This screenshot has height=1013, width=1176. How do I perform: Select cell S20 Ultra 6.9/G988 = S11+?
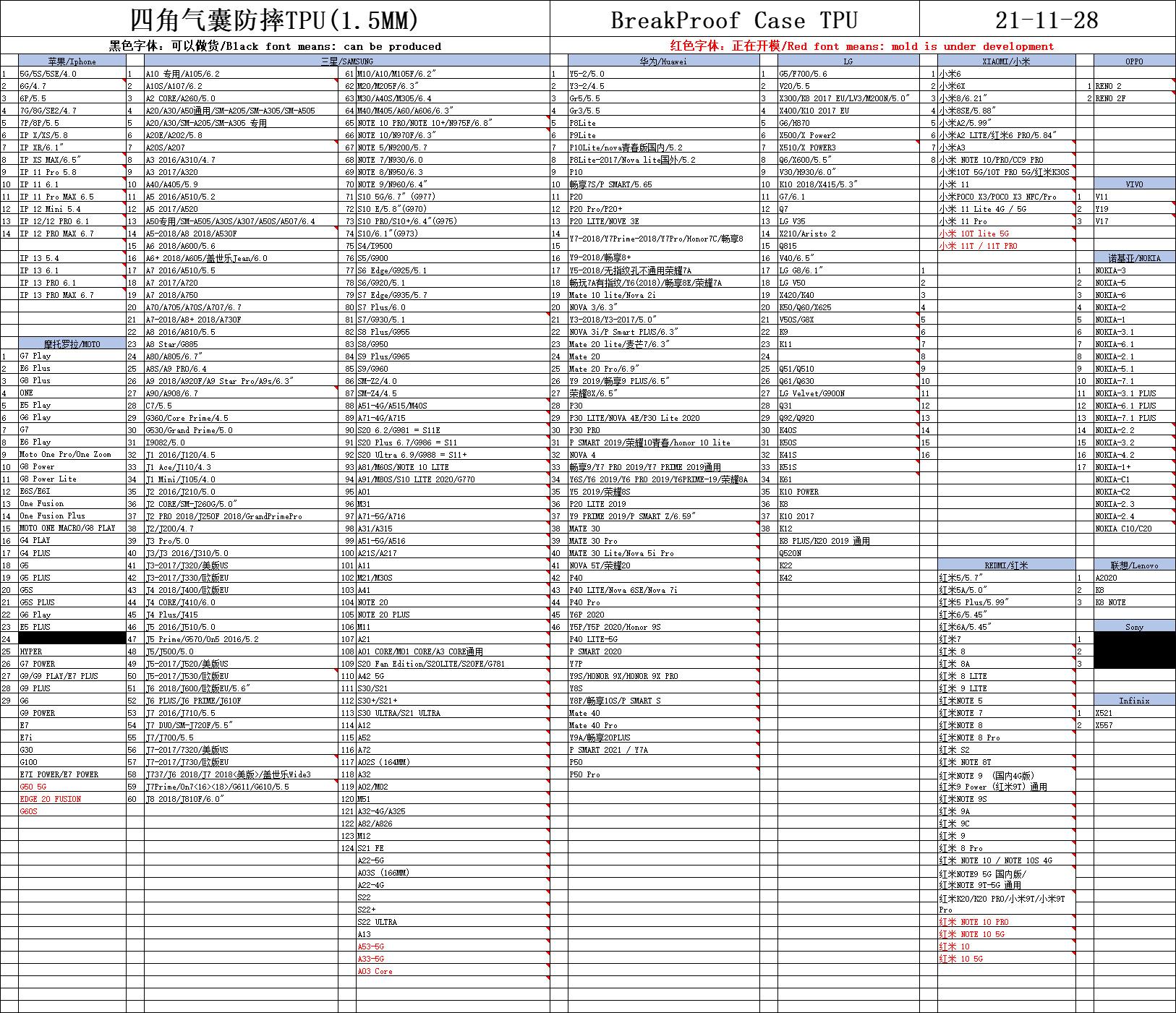(x=453, y=455)
